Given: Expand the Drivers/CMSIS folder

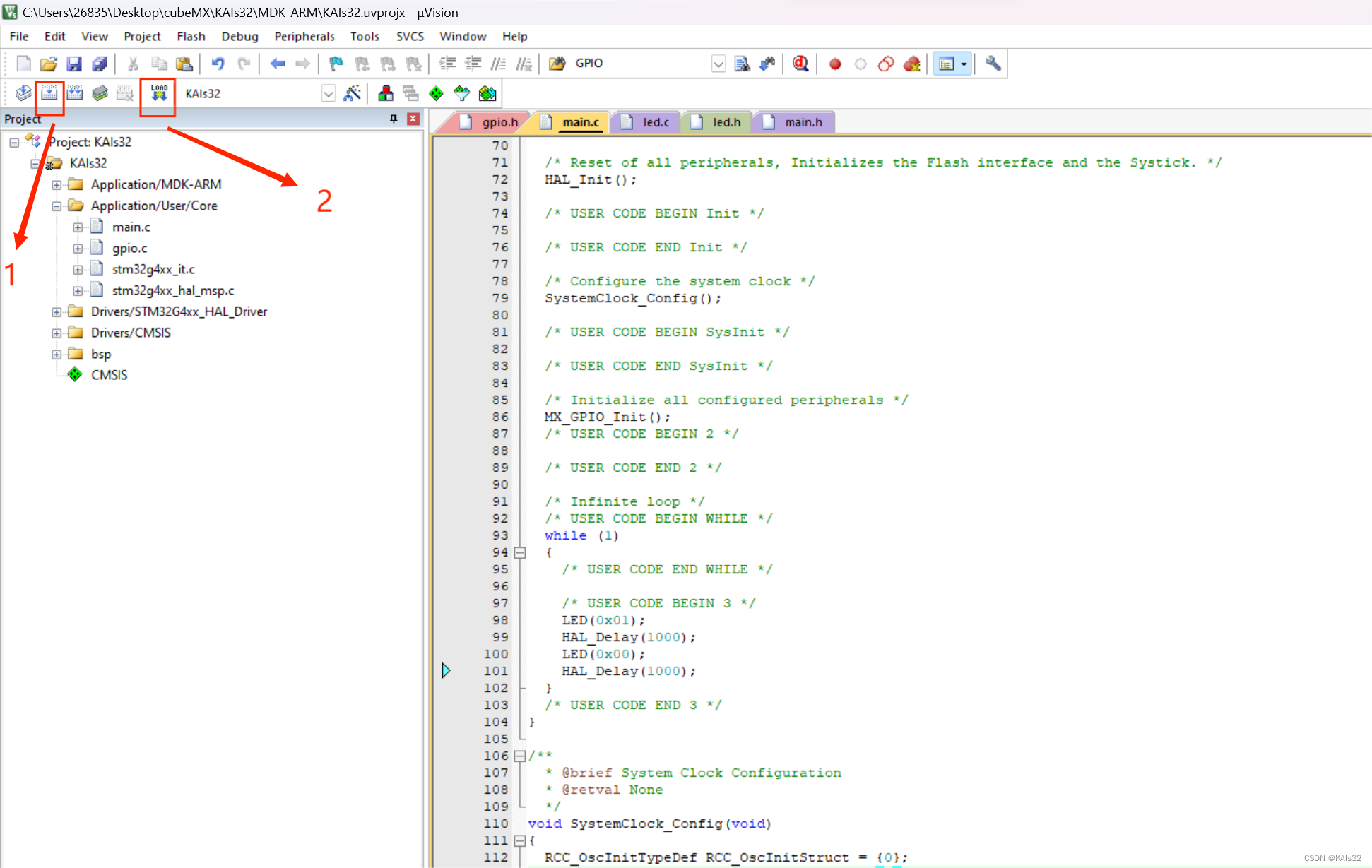Looking at the screenshot, I should point(57,333).
